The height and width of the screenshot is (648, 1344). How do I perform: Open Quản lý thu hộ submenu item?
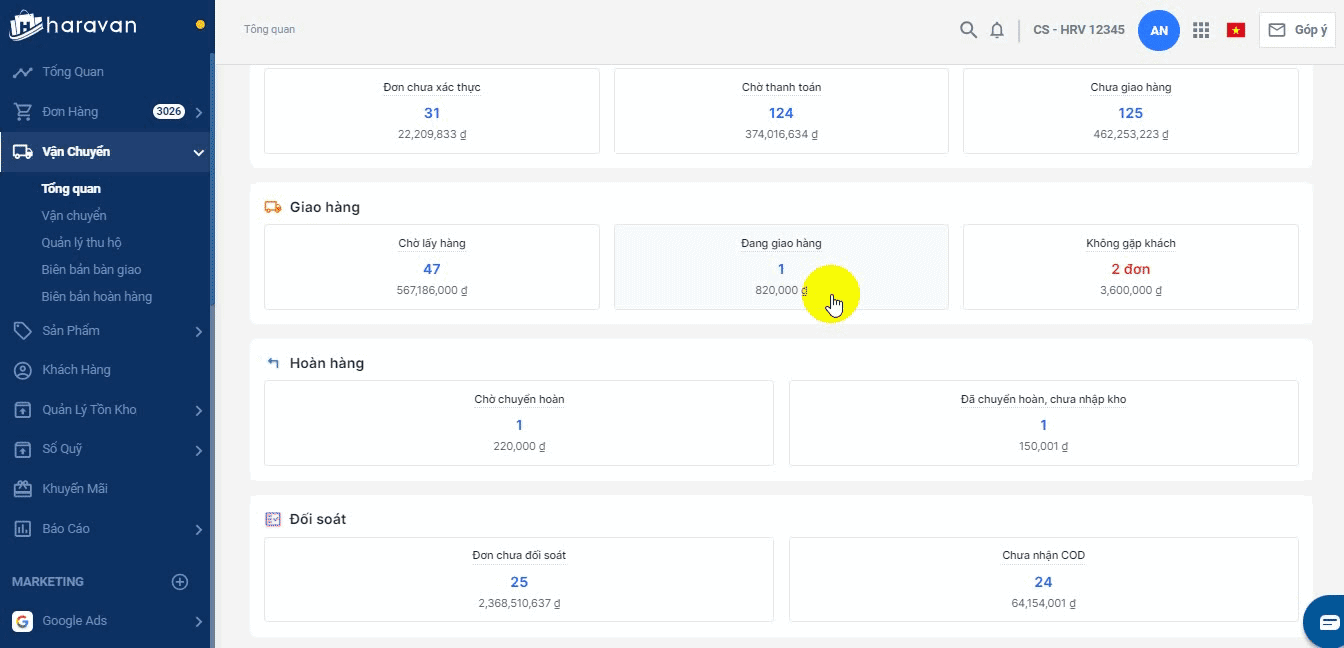point(81,242)
